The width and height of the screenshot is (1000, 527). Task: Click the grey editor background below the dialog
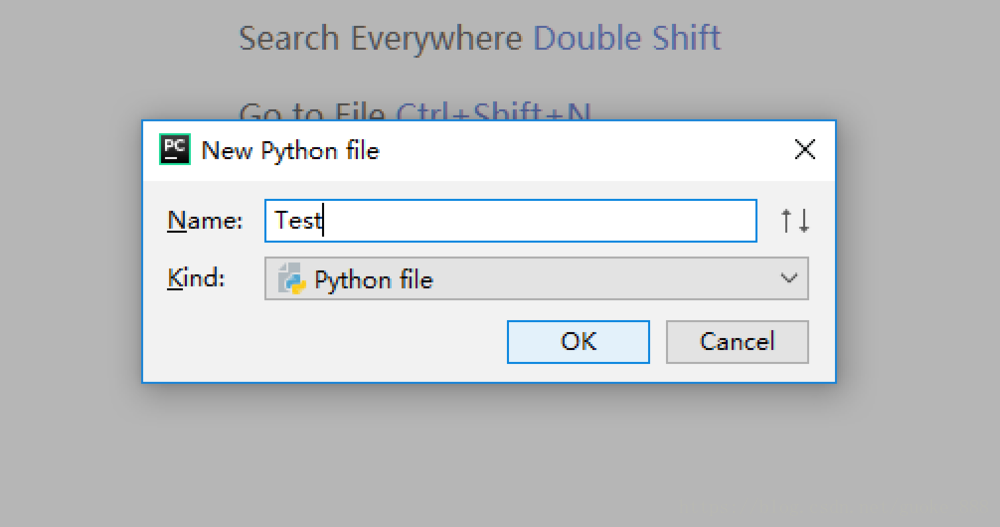coord(489,453)
